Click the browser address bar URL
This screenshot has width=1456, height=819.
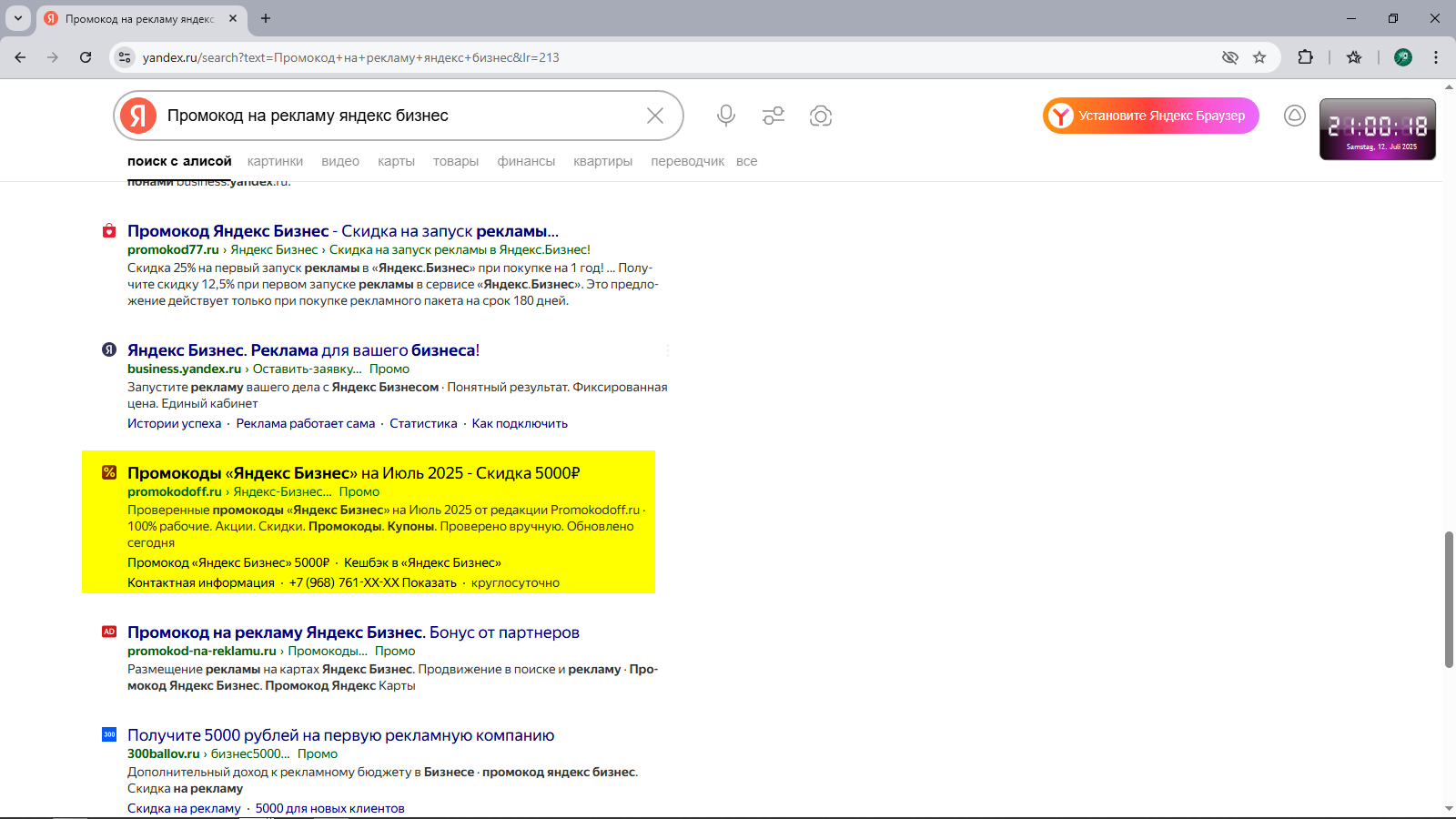(351, 57)
